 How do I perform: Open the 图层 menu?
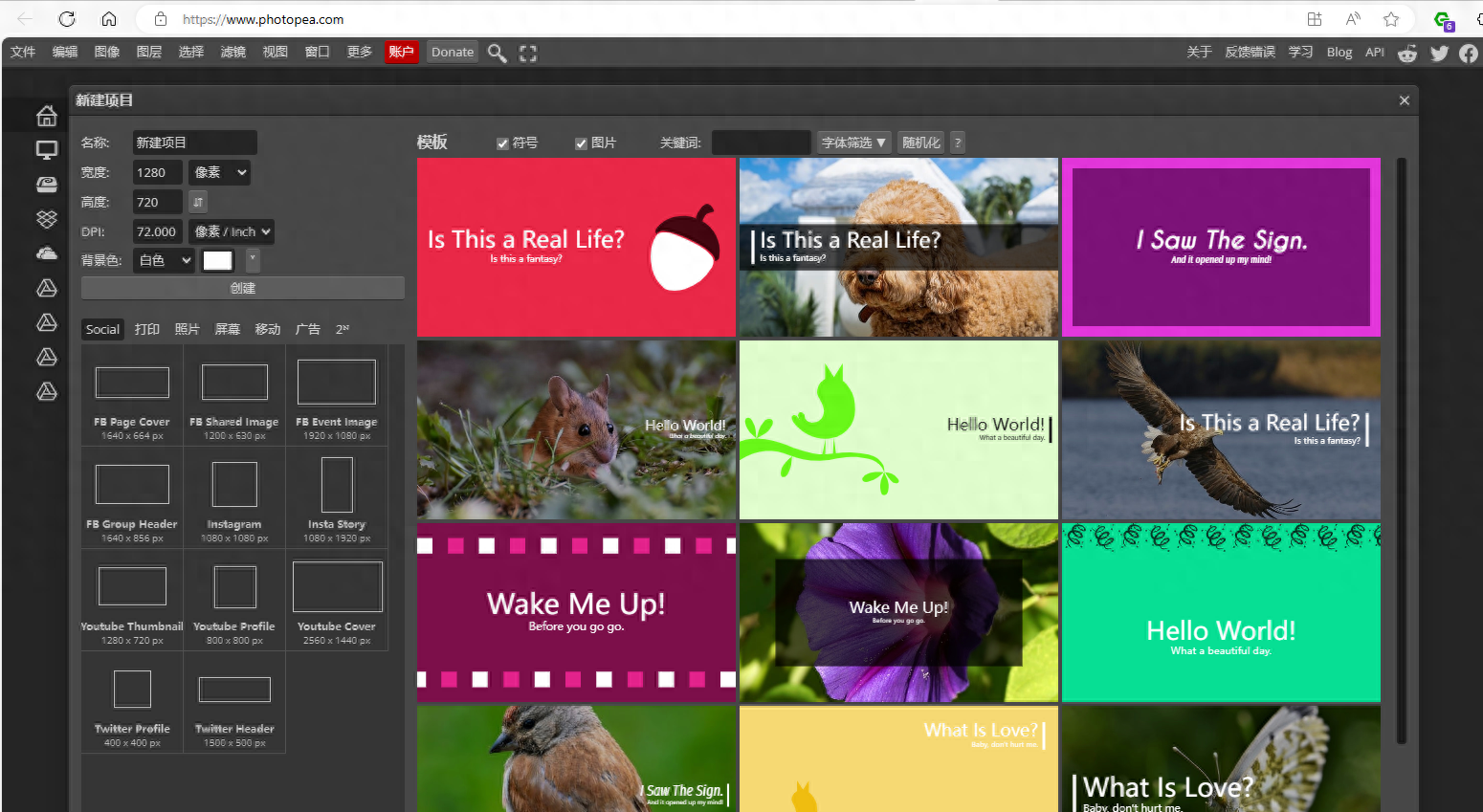149,52
